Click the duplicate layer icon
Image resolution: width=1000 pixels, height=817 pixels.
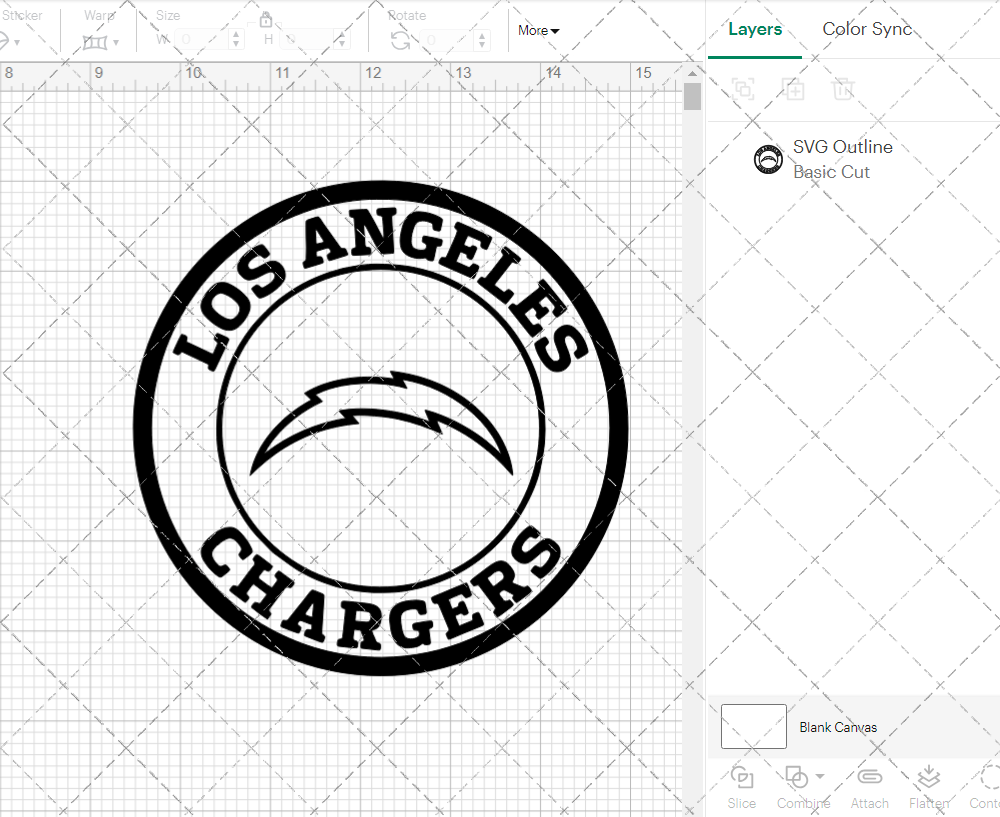click(x=794, y=89)
